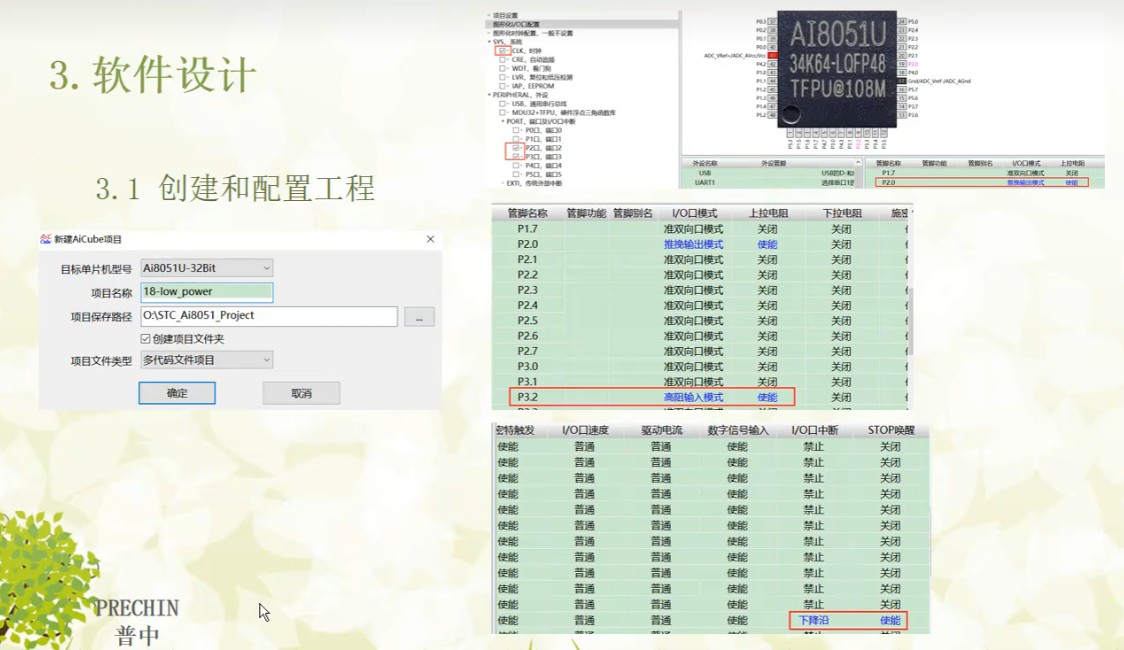Enable the MDU32+TFPU peripheral checkbox
The height and width of the screenshot is (650, 1124).
[501, 112]
